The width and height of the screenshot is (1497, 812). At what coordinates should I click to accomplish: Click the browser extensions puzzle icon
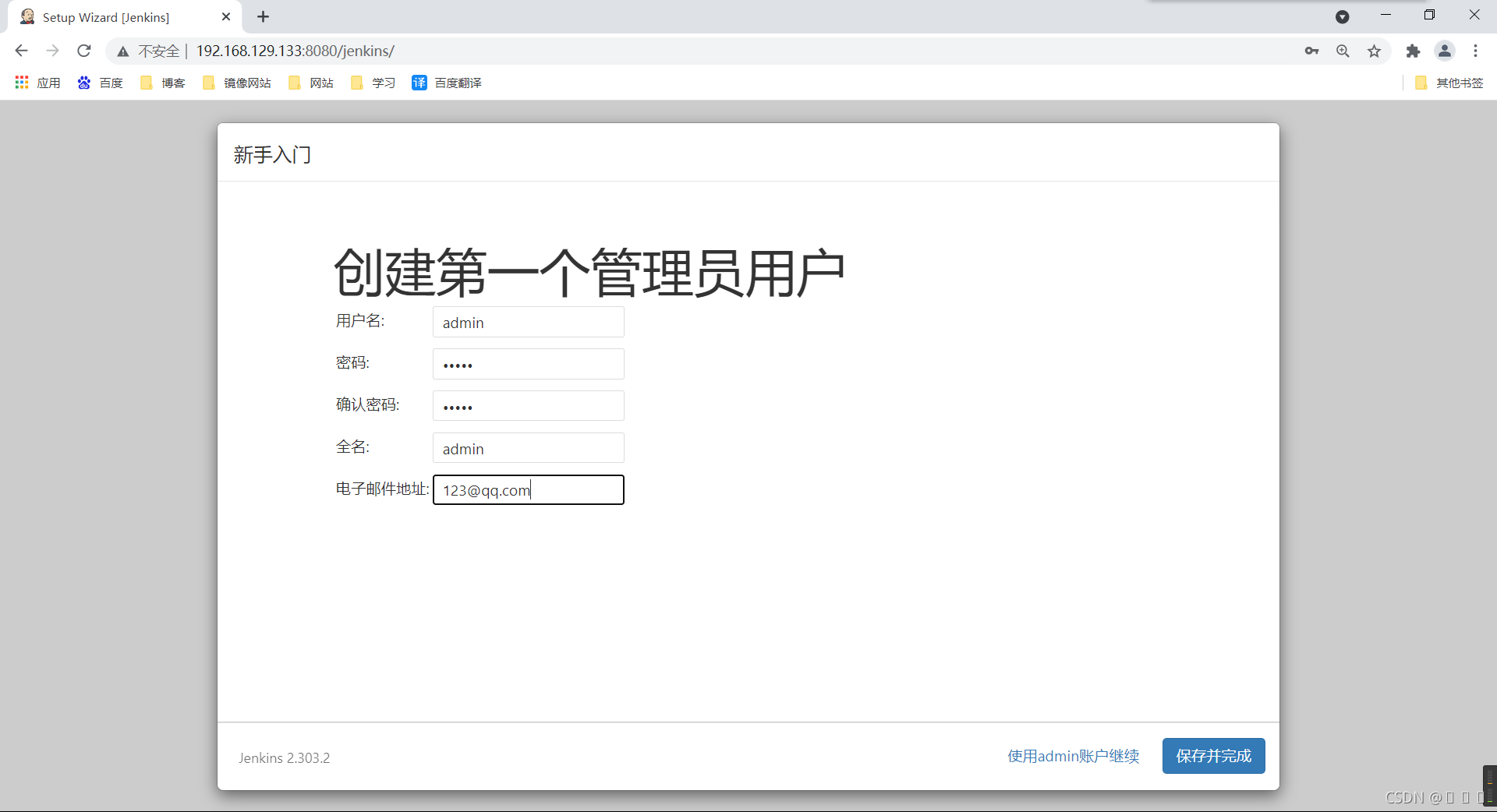coord(1414,51)
